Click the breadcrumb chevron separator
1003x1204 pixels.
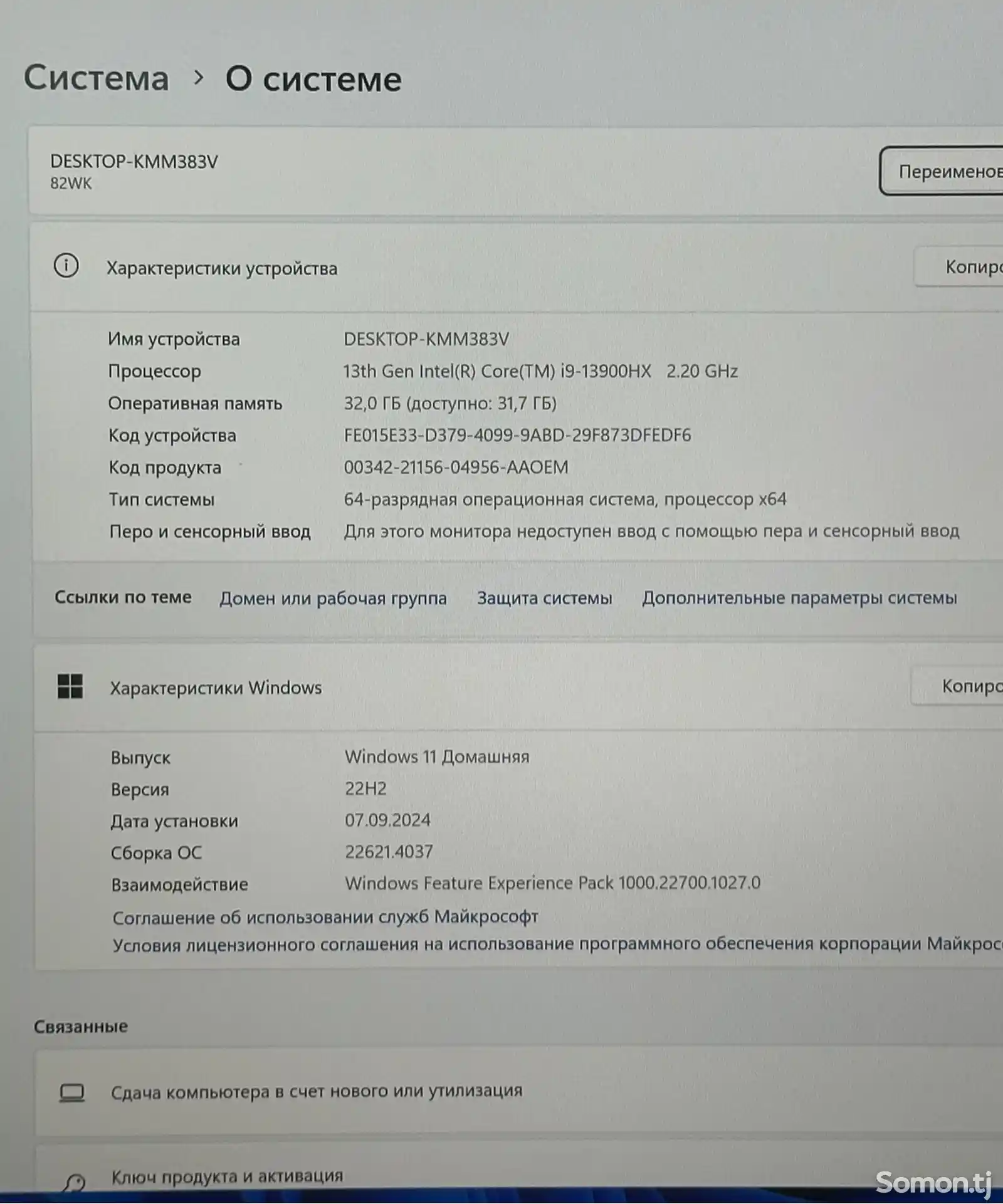coord(199,78)
